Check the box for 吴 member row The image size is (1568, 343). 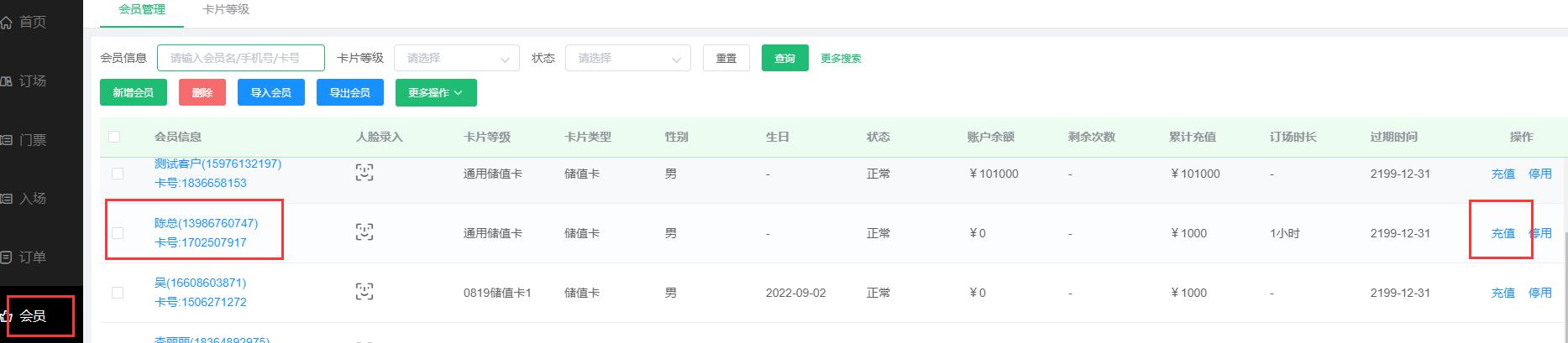coord(118,293)
